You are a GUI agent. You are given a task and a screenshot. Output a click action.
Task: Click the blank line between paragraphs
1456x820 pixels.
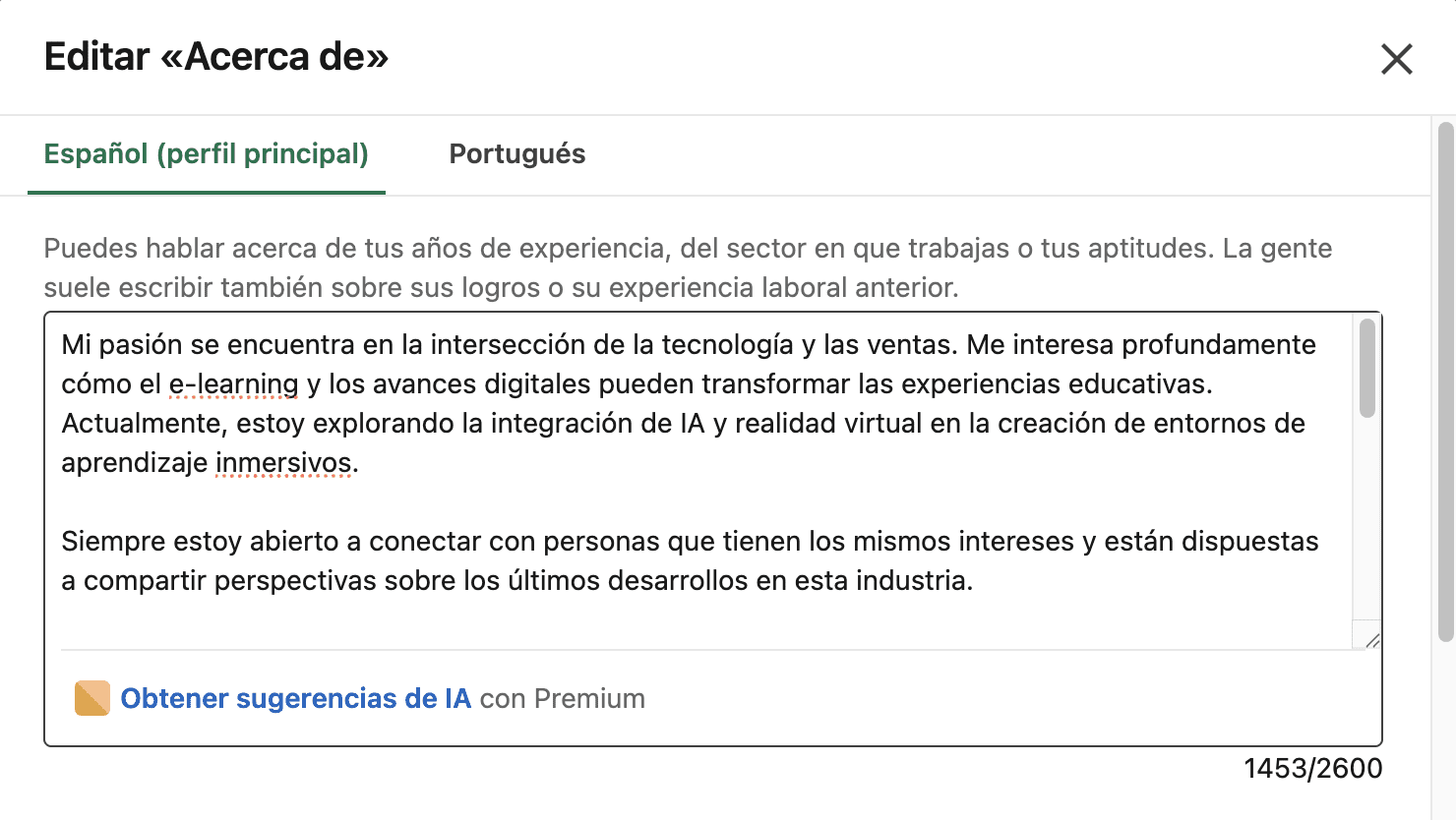tap(590, 501)
